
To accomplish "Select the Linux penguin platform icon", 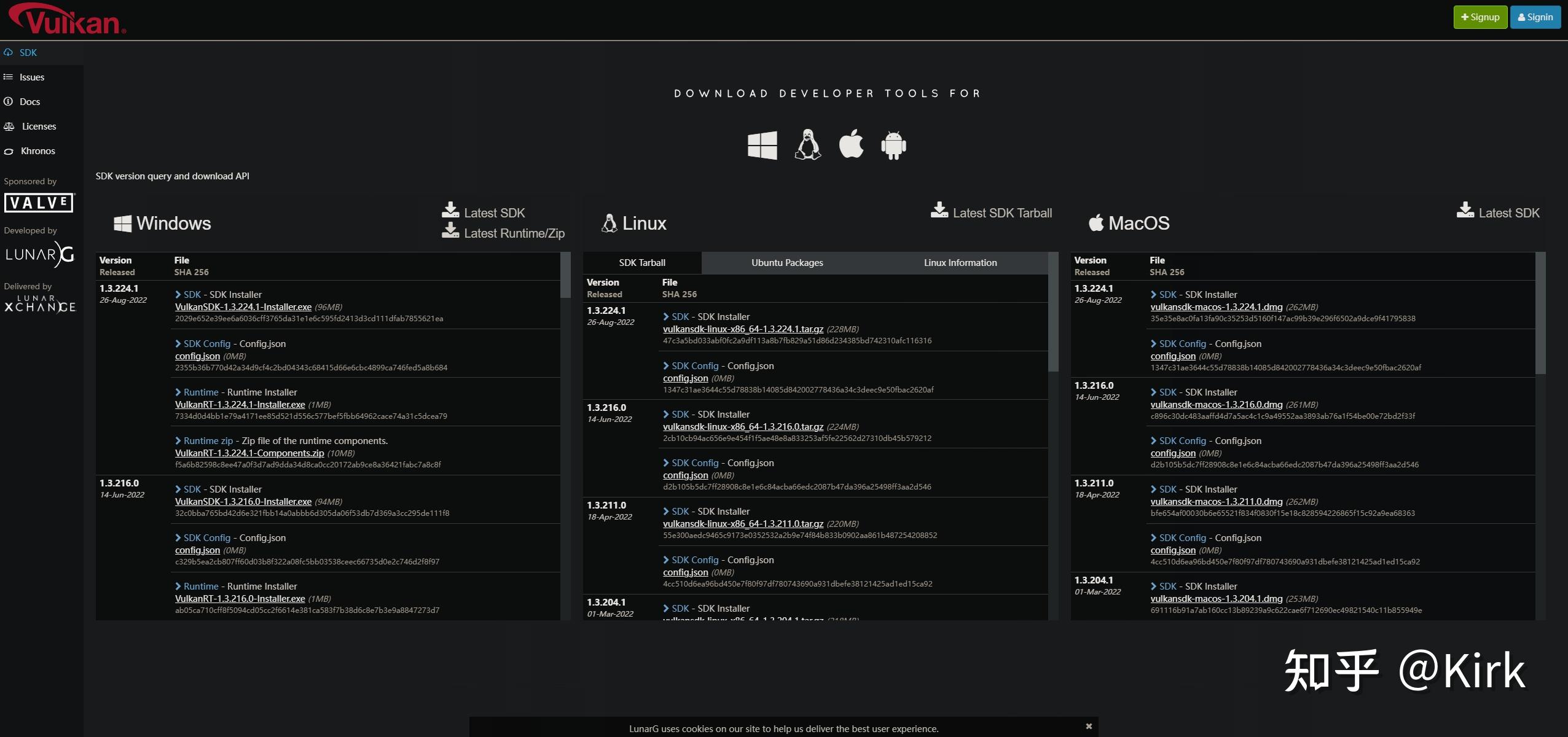I will click(x=807, y=145).
